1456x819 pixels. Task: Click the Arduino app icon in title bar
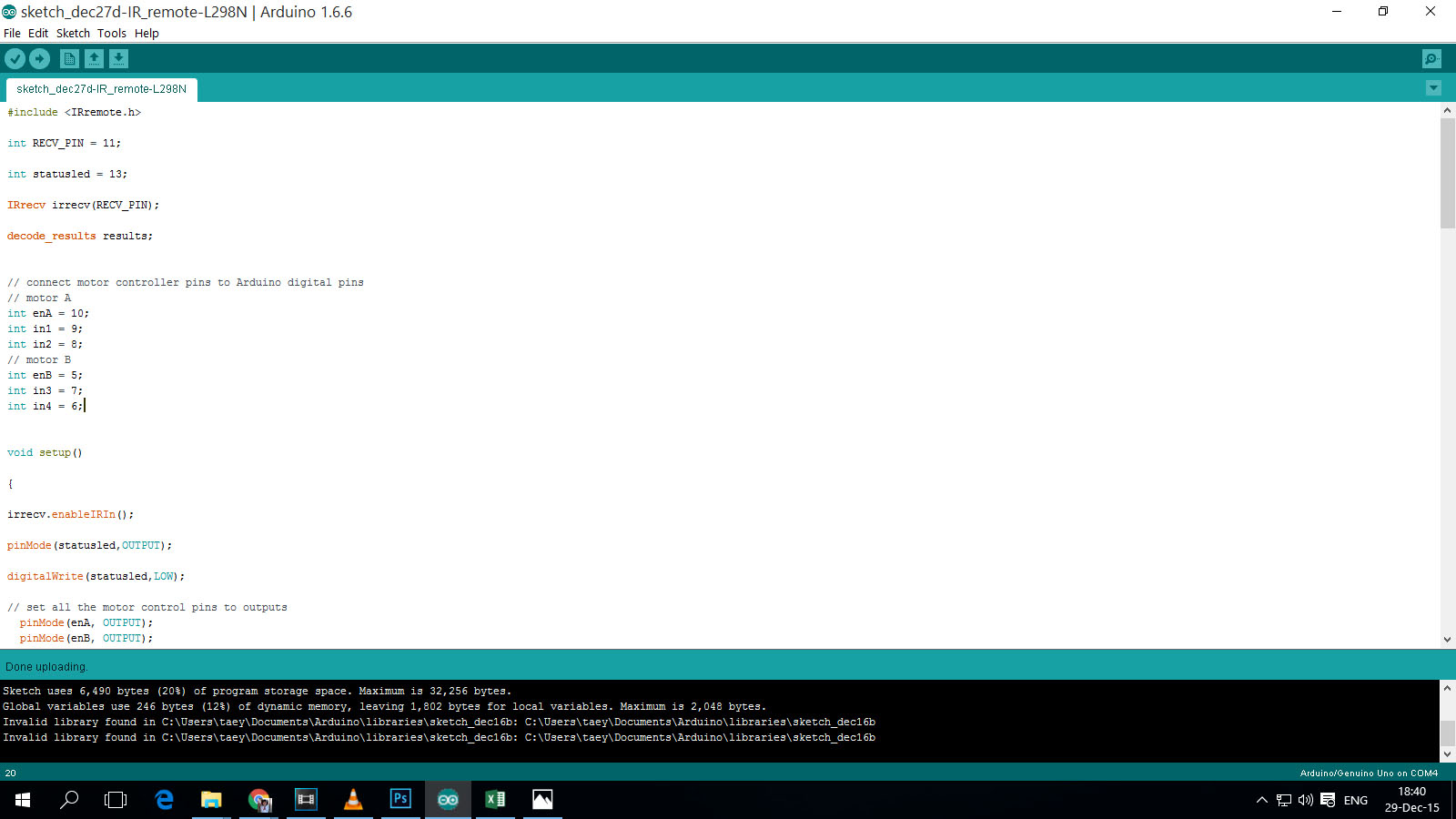[x=9, y=12]
